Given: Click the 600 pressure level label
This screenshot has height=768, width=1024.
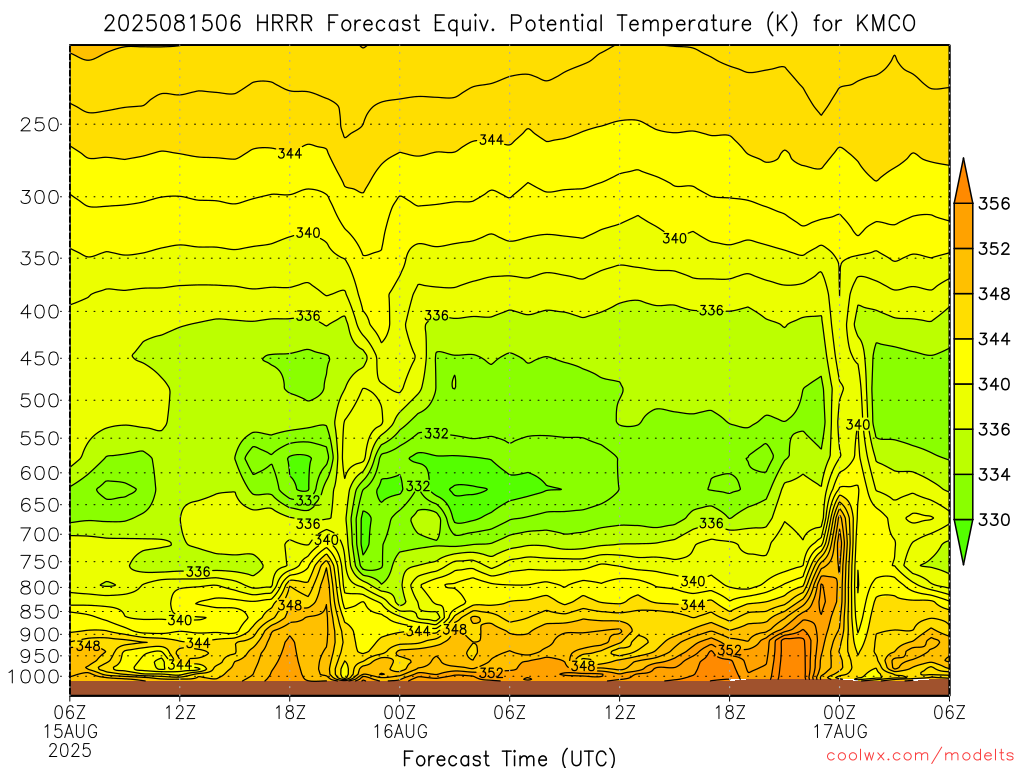Looking at the screenshot, I should tap(40, 473).
